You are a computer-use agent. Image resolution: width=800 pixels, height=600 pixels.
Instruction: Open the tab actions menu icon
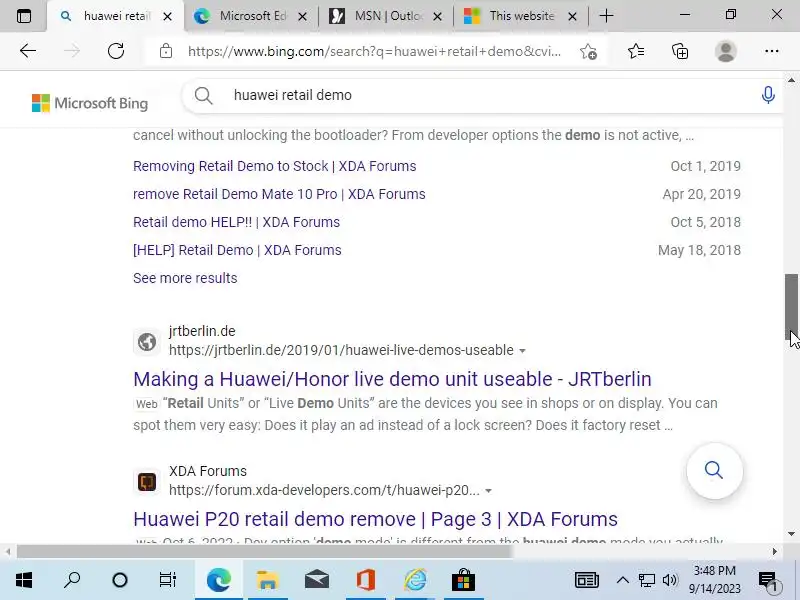tap(23, 16)
